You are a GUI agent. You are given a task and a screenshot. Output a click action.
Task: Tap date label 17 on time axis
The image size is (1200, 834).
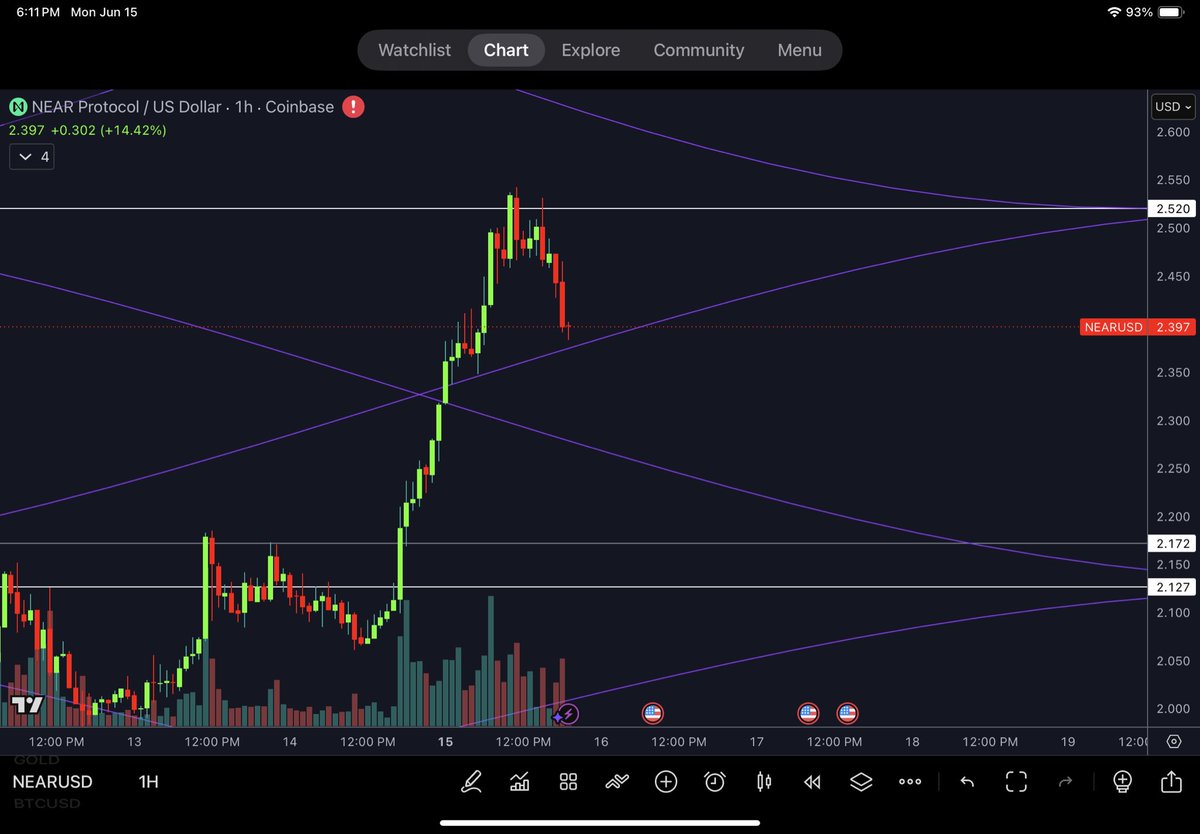tap(757, 742)
